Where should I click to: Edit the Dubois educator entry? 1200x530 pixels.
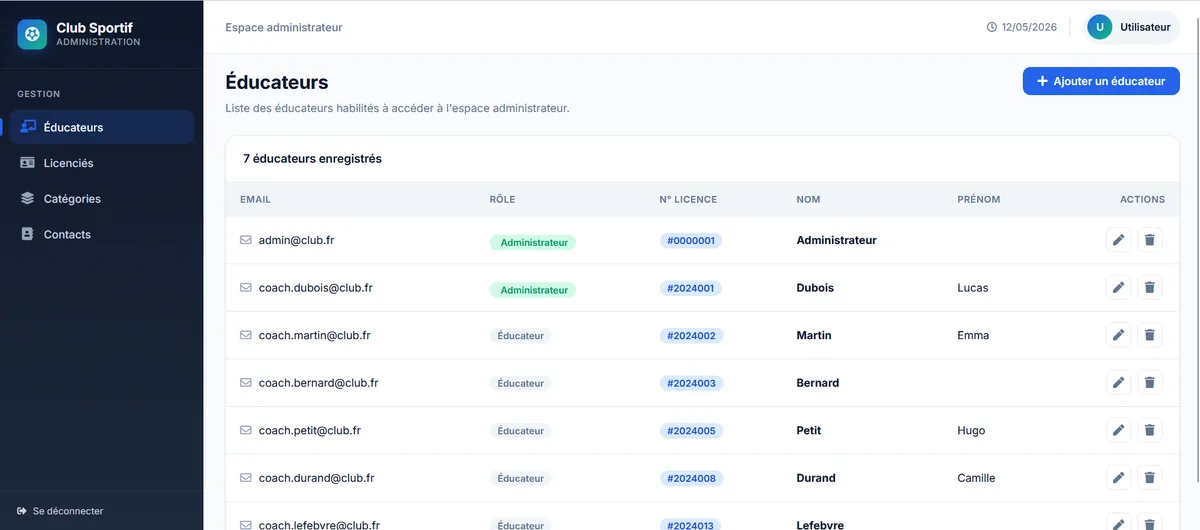pos(1119,288)
